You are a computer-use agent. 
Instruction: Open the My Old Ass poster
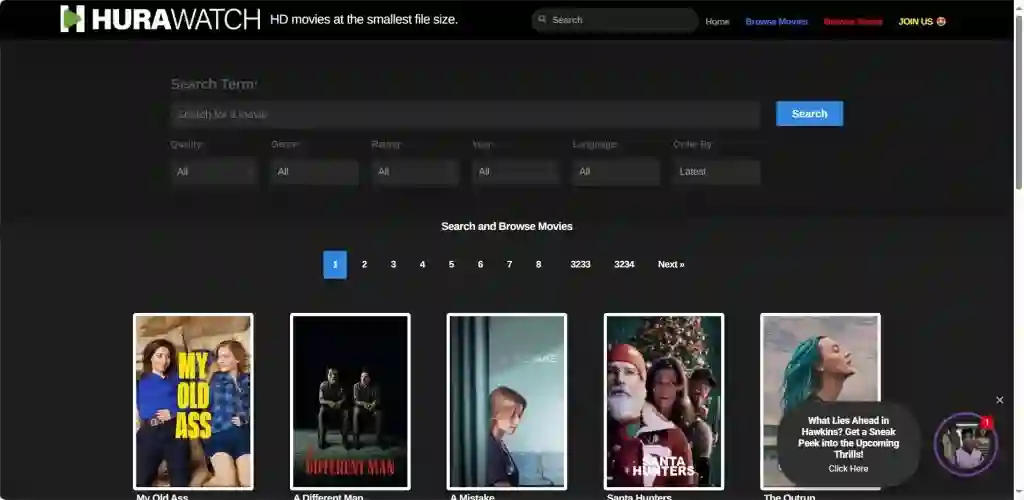[x=193, y=401]
